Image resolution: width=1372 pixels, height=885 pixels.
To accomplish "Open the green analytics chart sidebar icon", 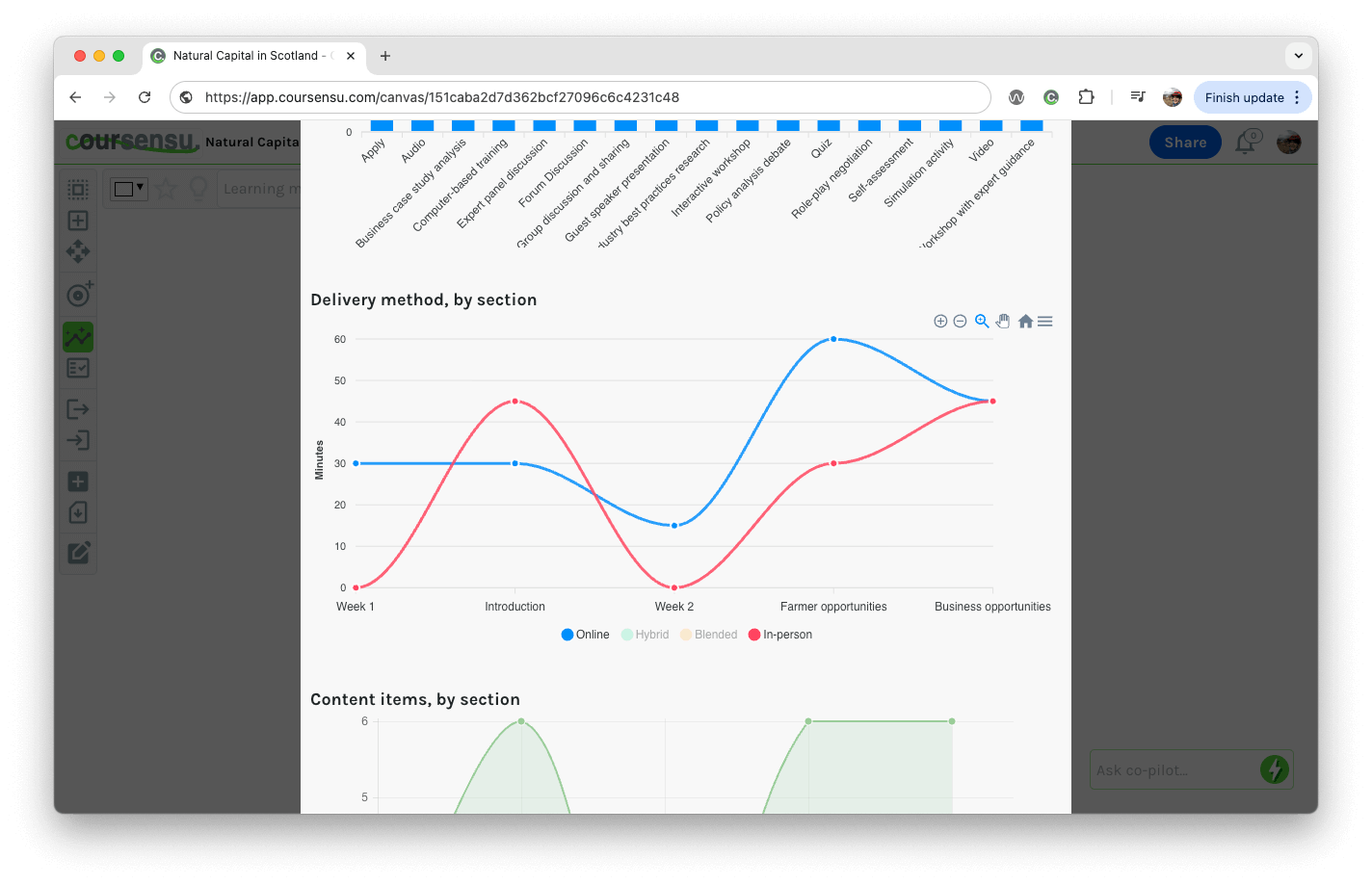I will coord(78,336).
